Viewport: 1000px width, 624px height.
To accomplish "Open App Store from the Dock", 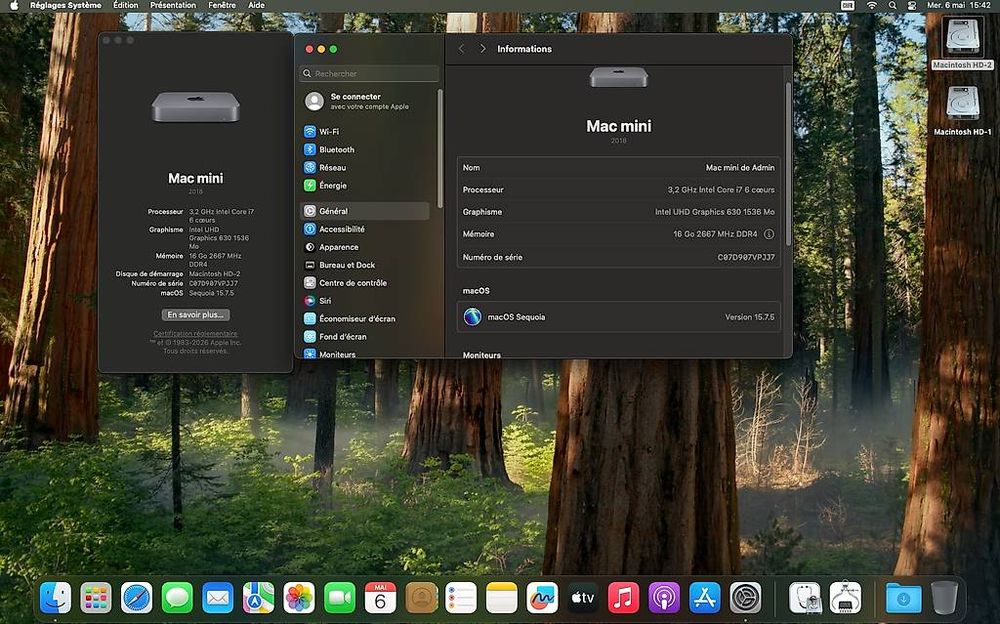I will [x=705, y=598].
